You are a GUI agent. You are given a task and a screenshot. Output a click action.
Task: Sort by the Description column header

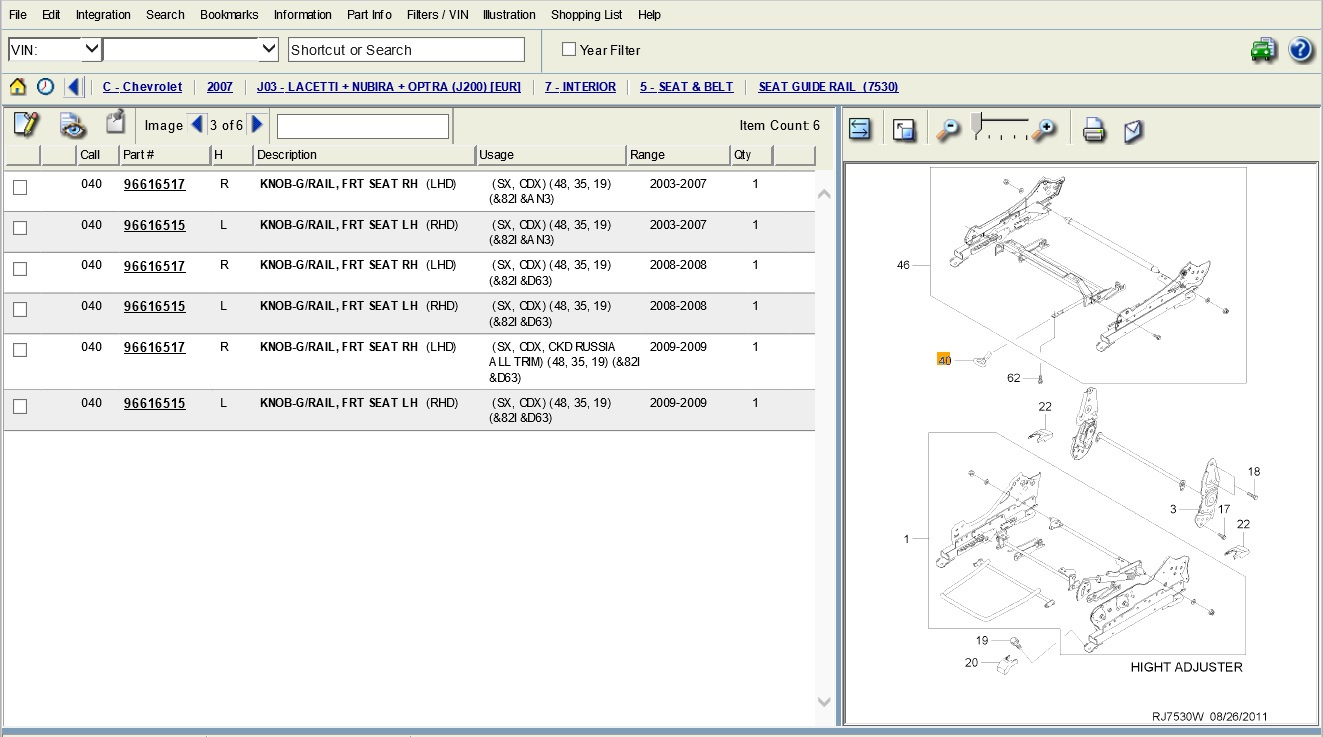[x=365, y=155]
